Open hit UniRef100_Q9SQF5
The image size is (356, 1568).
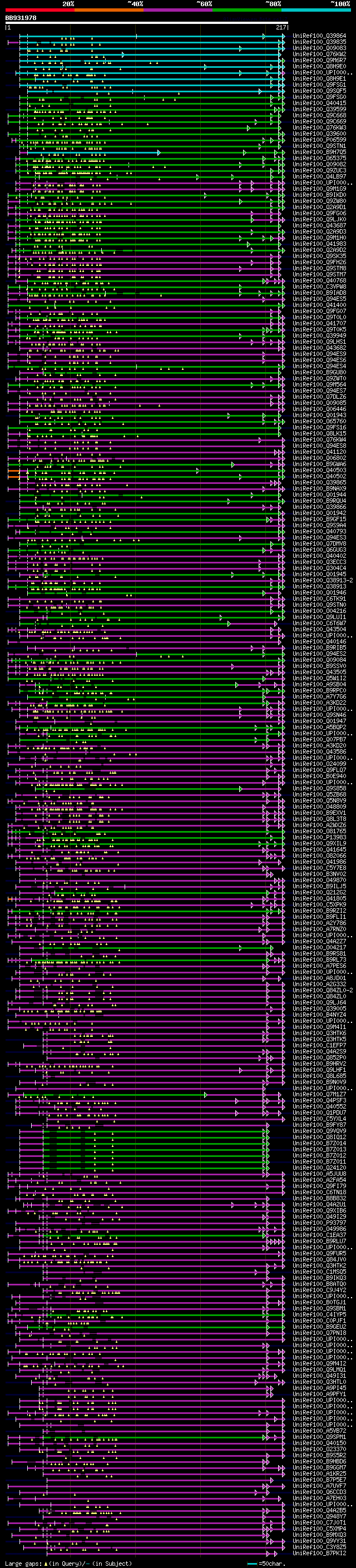click(x=319, y=91)
